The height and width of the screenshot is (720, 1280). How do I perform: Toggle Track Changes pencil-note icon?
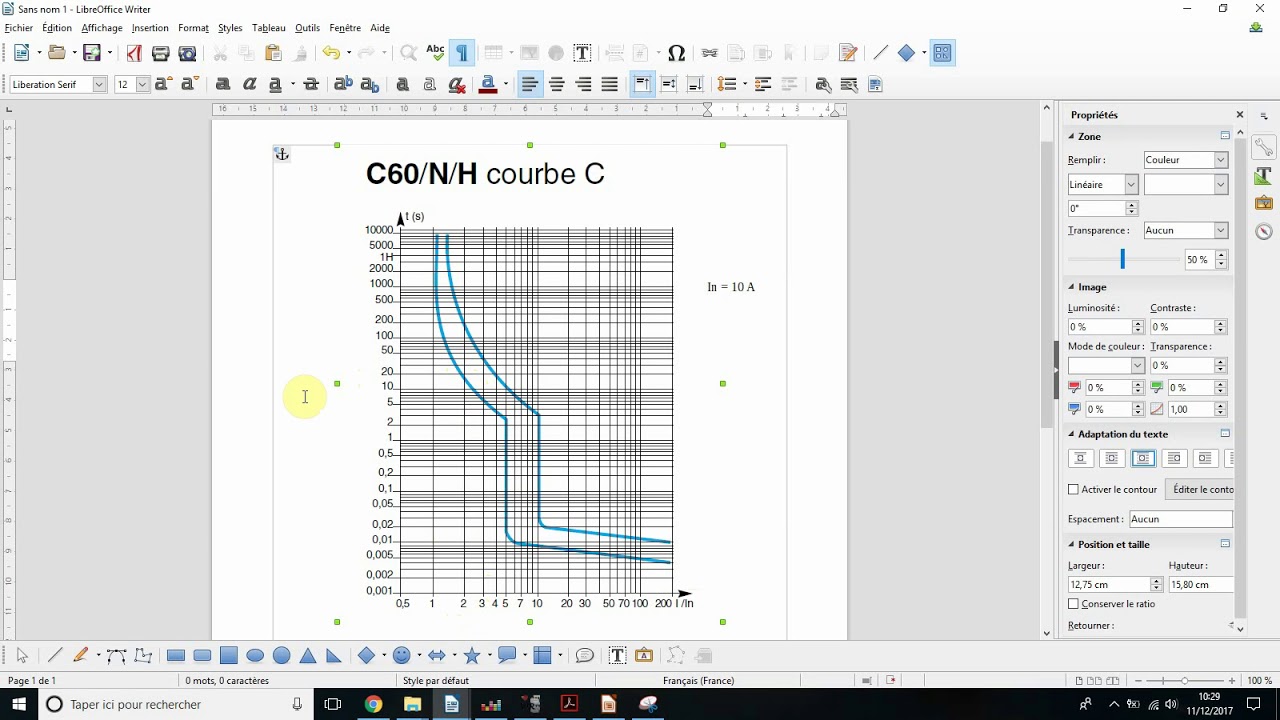coord(849,53)
